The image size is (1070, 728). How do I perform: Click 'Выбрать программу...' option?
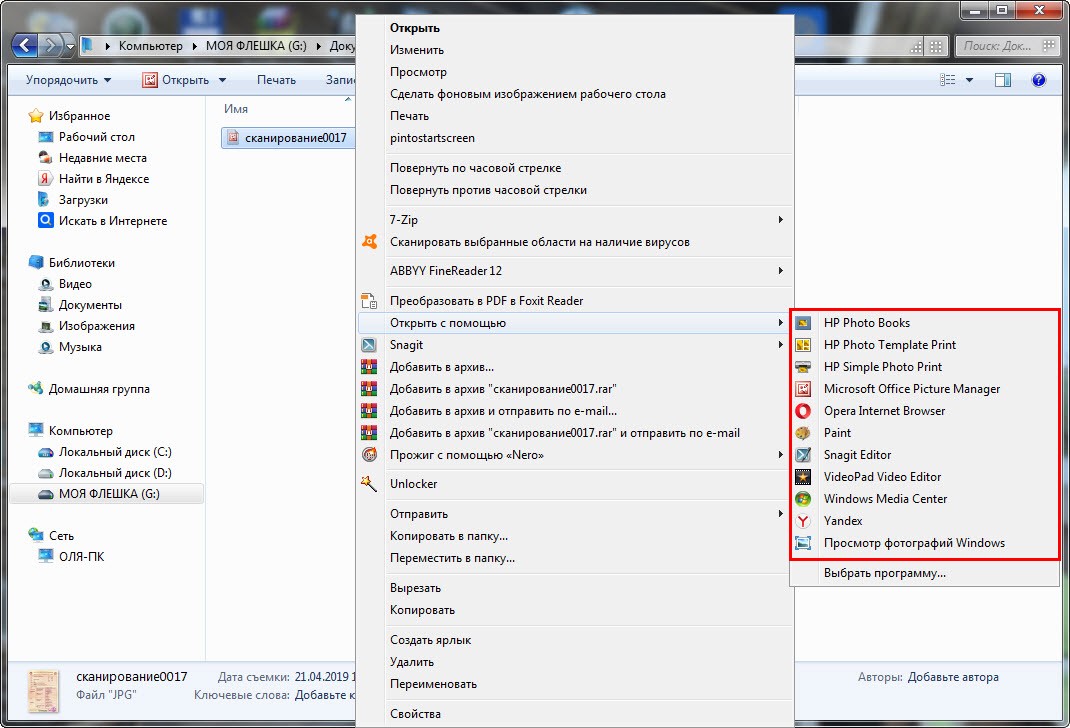(884, 573)
